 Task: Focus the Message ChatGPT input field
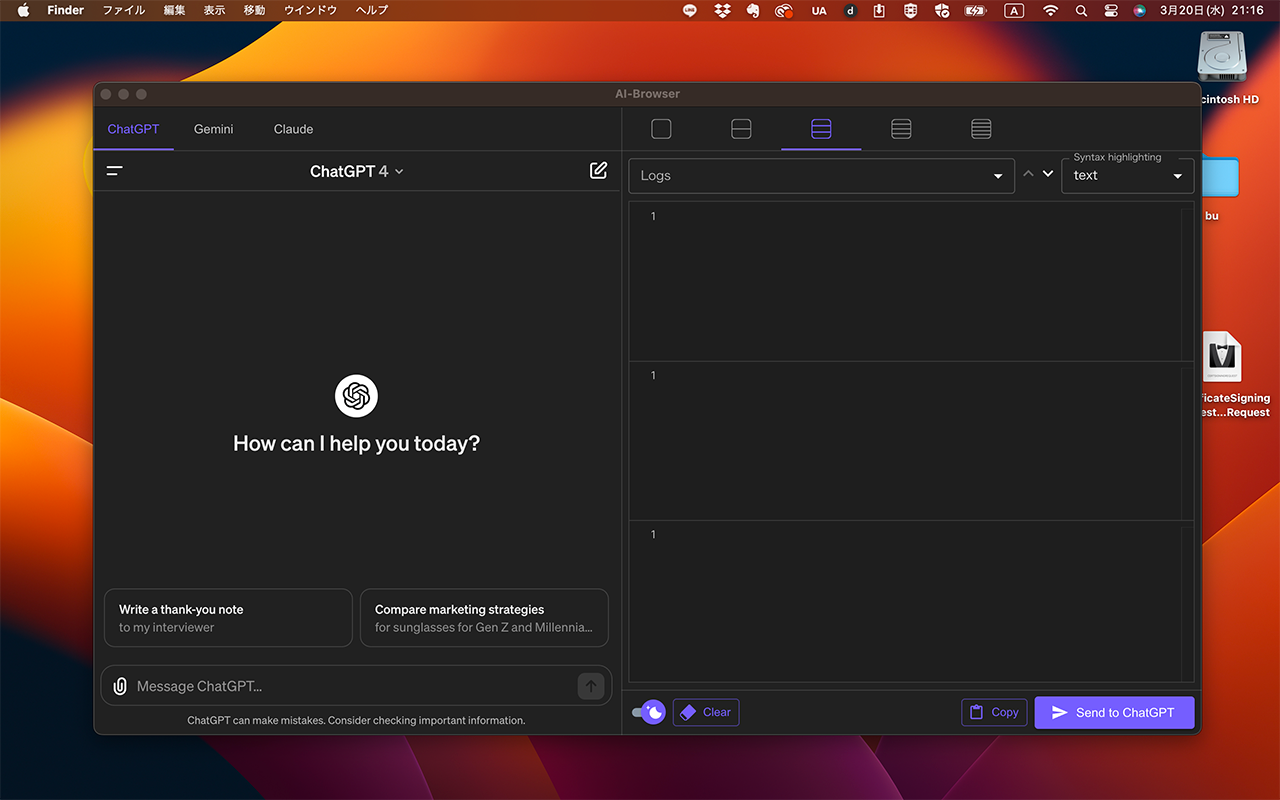[x=355, y=686]
